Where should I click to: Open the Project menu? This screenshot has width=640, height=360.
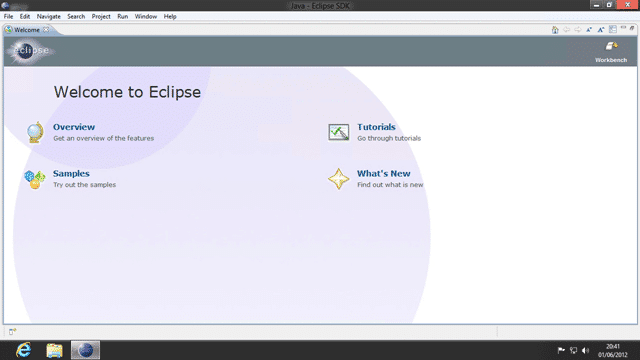click(101, 16)
